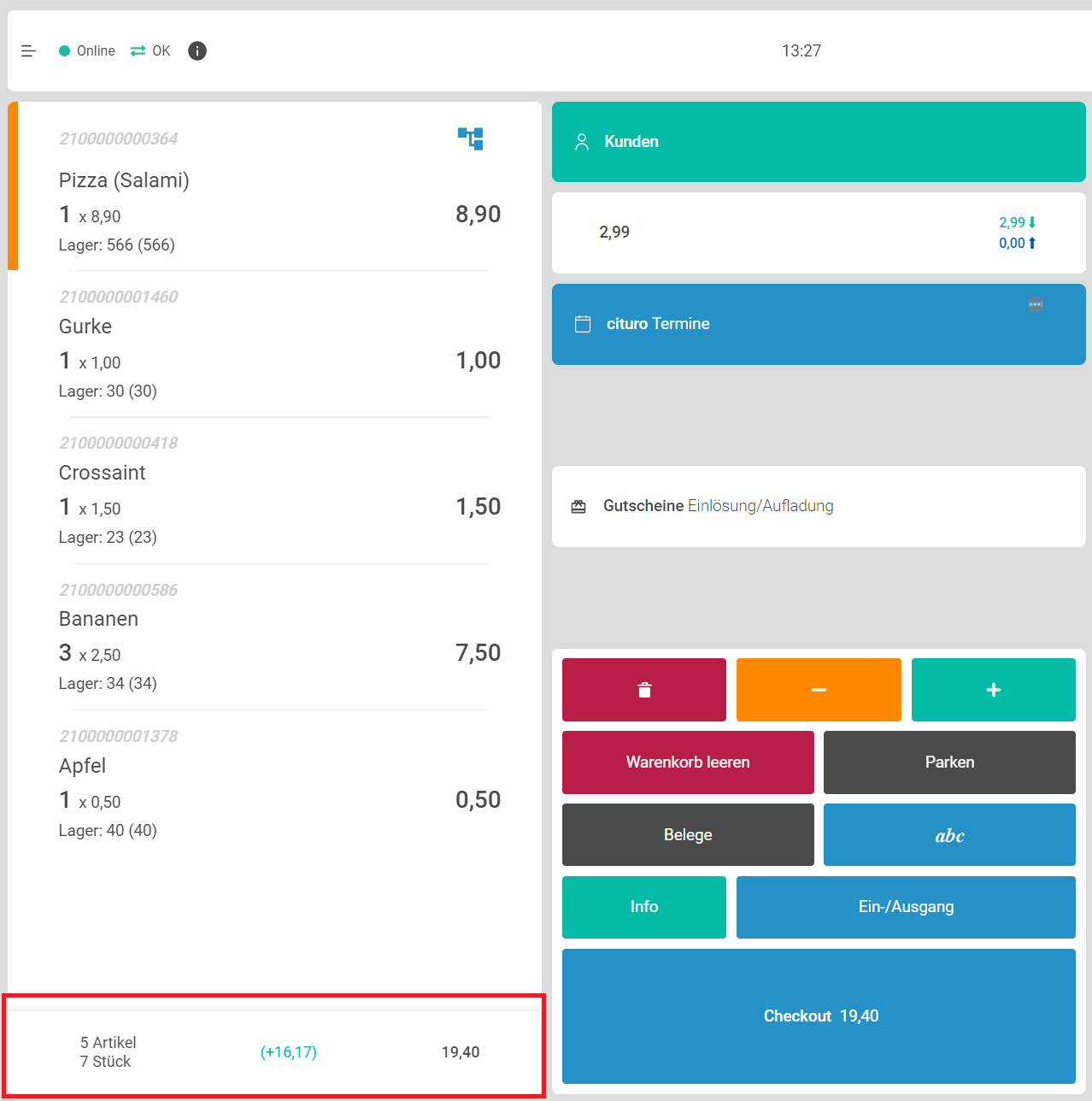The width and height of the screenshot is (1092, 1101).
Task: Proceed to Checkout 19,40
Action: coord(818,1016)
